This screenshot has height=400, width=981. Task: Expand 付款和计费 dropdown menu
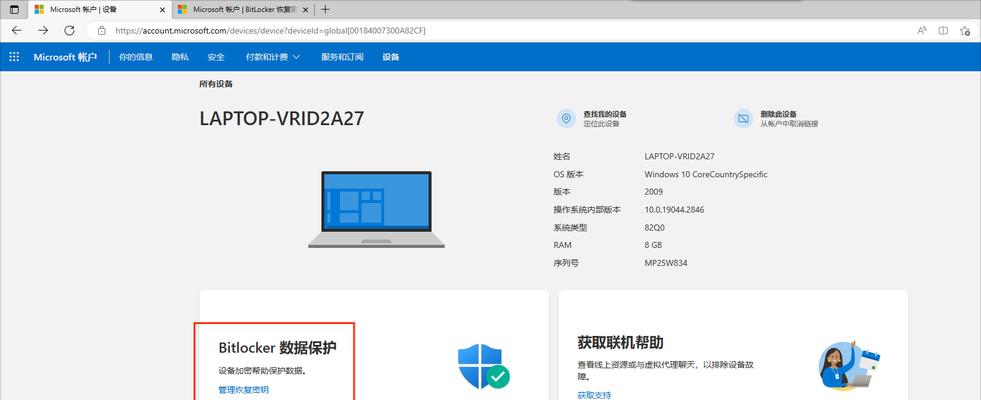[x=273, y=57]
